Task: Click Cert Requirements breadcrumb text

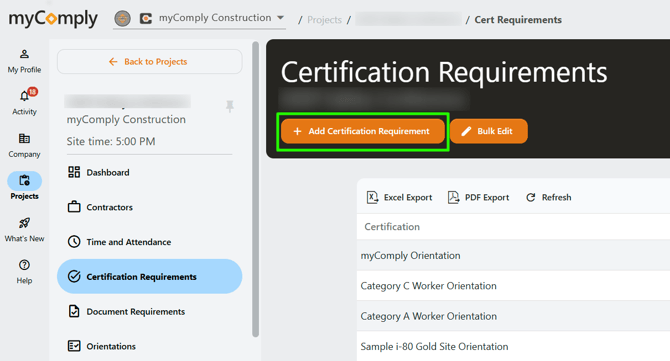Action: point(518,20)
